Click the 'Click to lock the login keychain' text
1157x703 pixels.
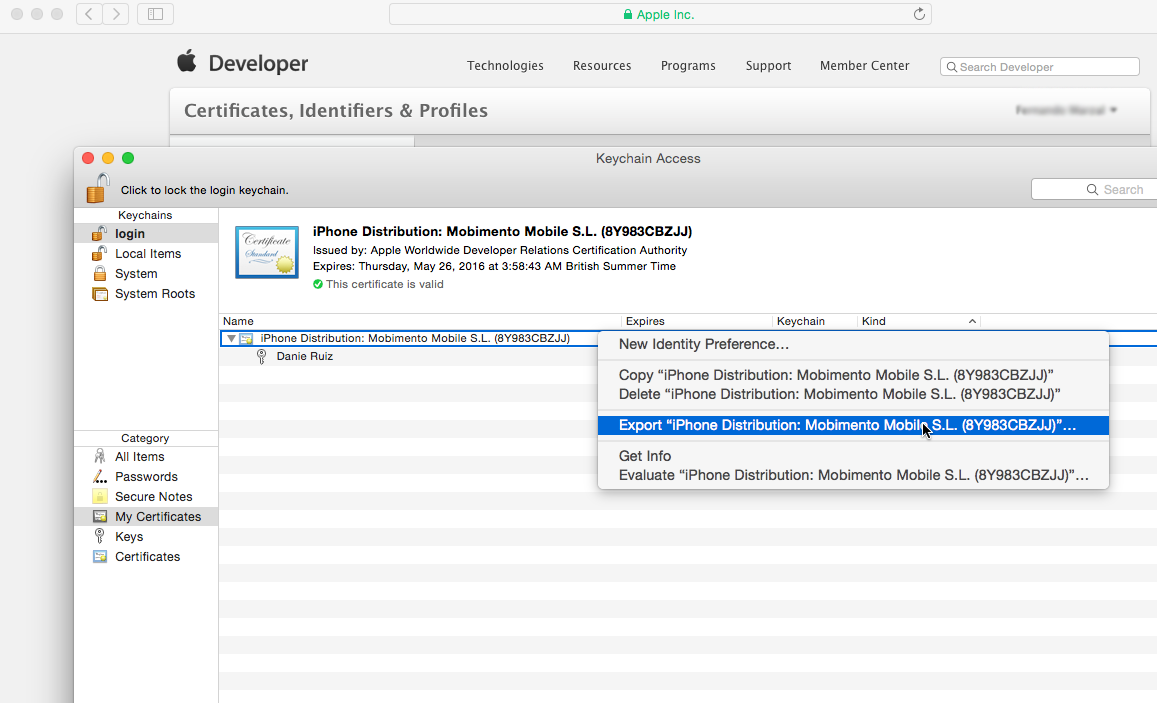pos(204,190)
